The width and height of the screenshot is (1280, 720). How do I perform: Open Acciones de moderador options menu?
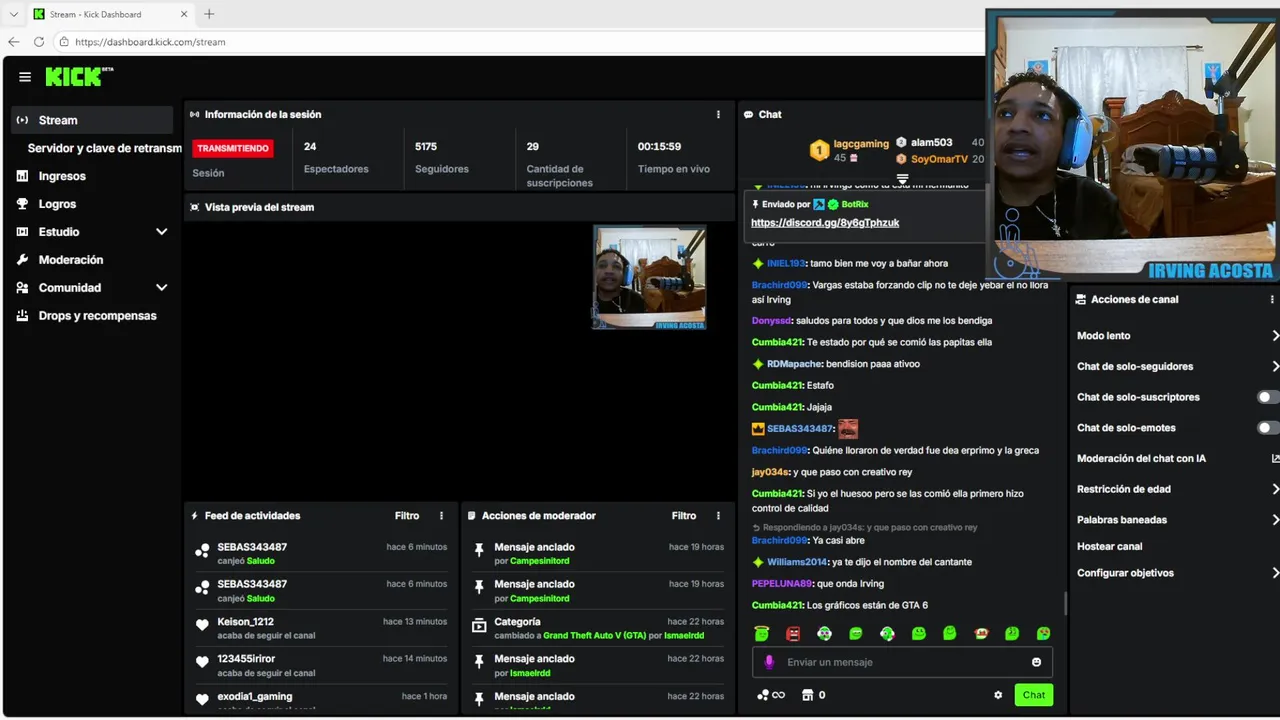click(x=718, y=516)
